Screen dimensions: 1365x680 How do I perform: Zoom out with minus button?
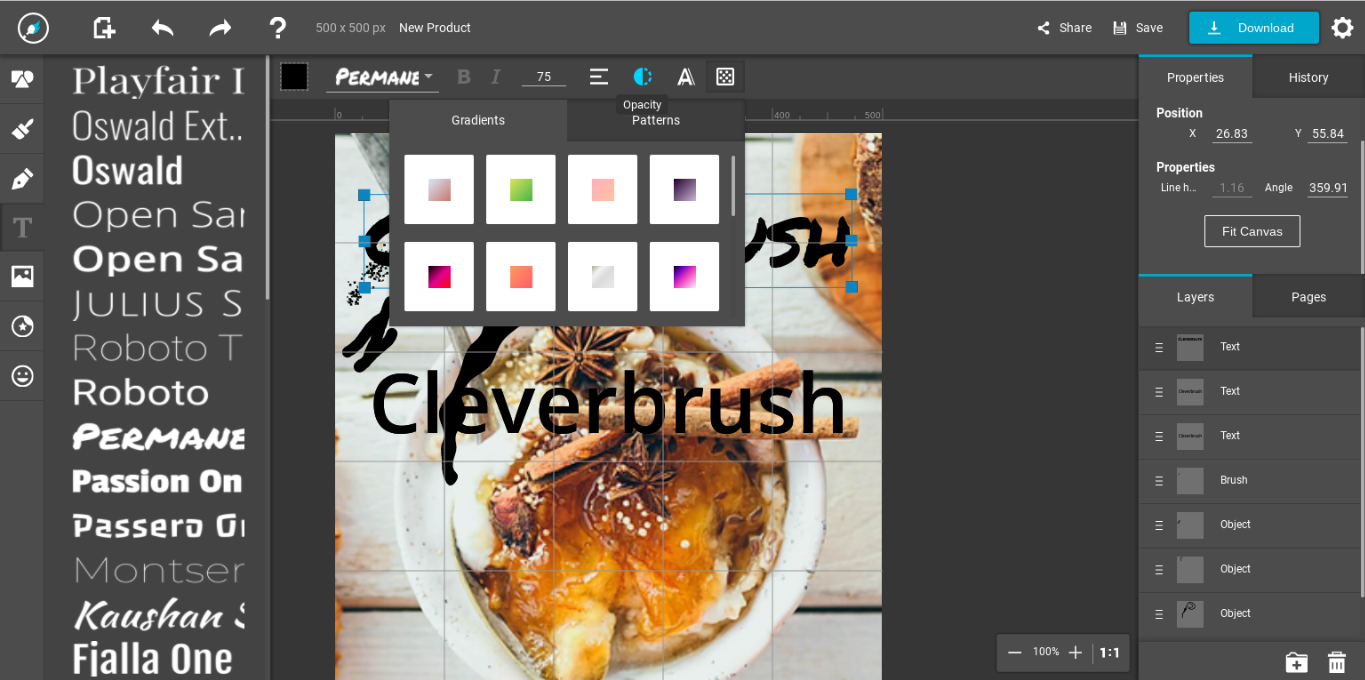[1015, 652]
